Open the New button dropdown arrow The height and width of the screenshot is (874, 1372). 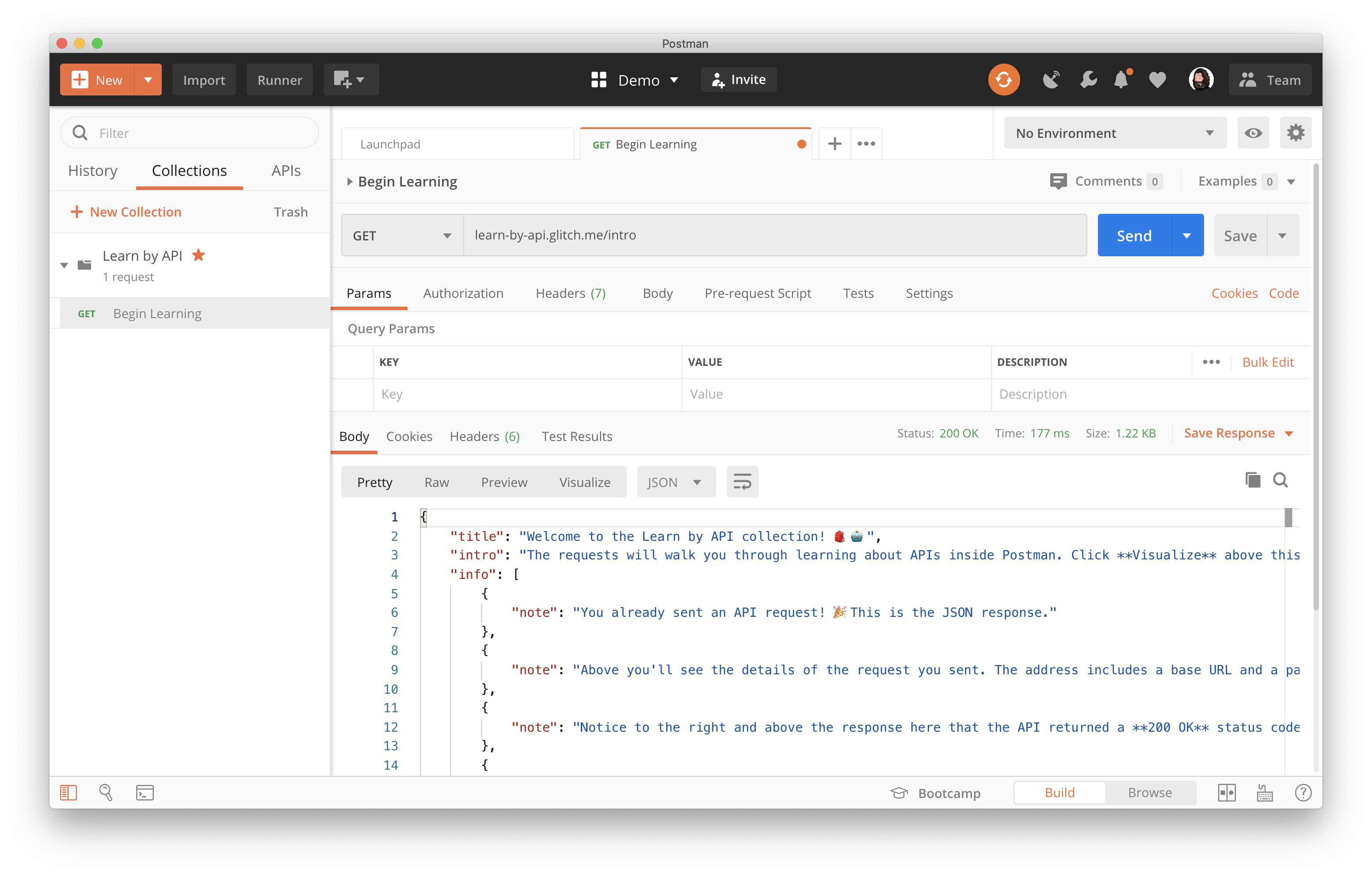148,80
